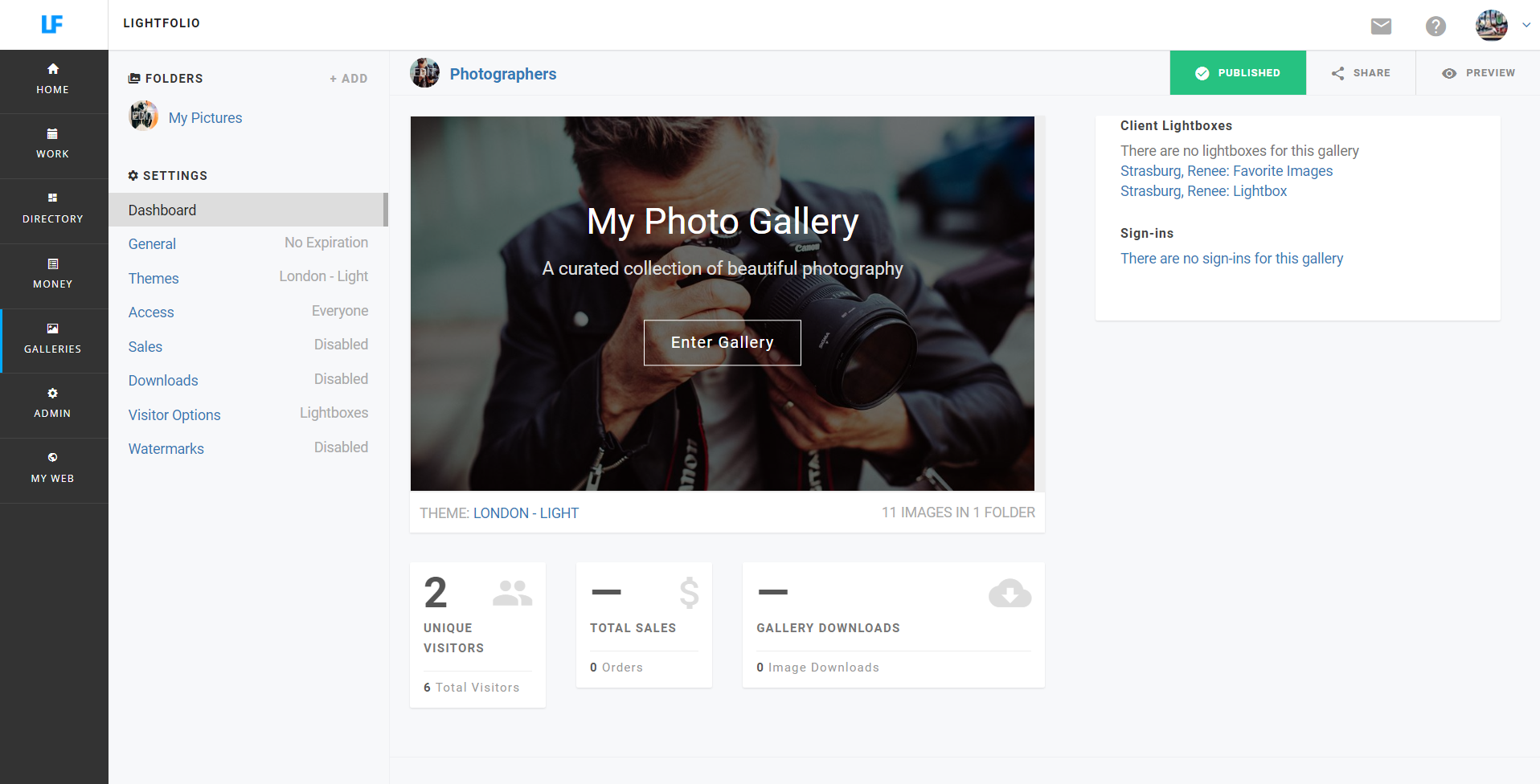Screen dimensions: 1540x784
Task: Click the user profile avatar
Action: [x=1491, y=25]
